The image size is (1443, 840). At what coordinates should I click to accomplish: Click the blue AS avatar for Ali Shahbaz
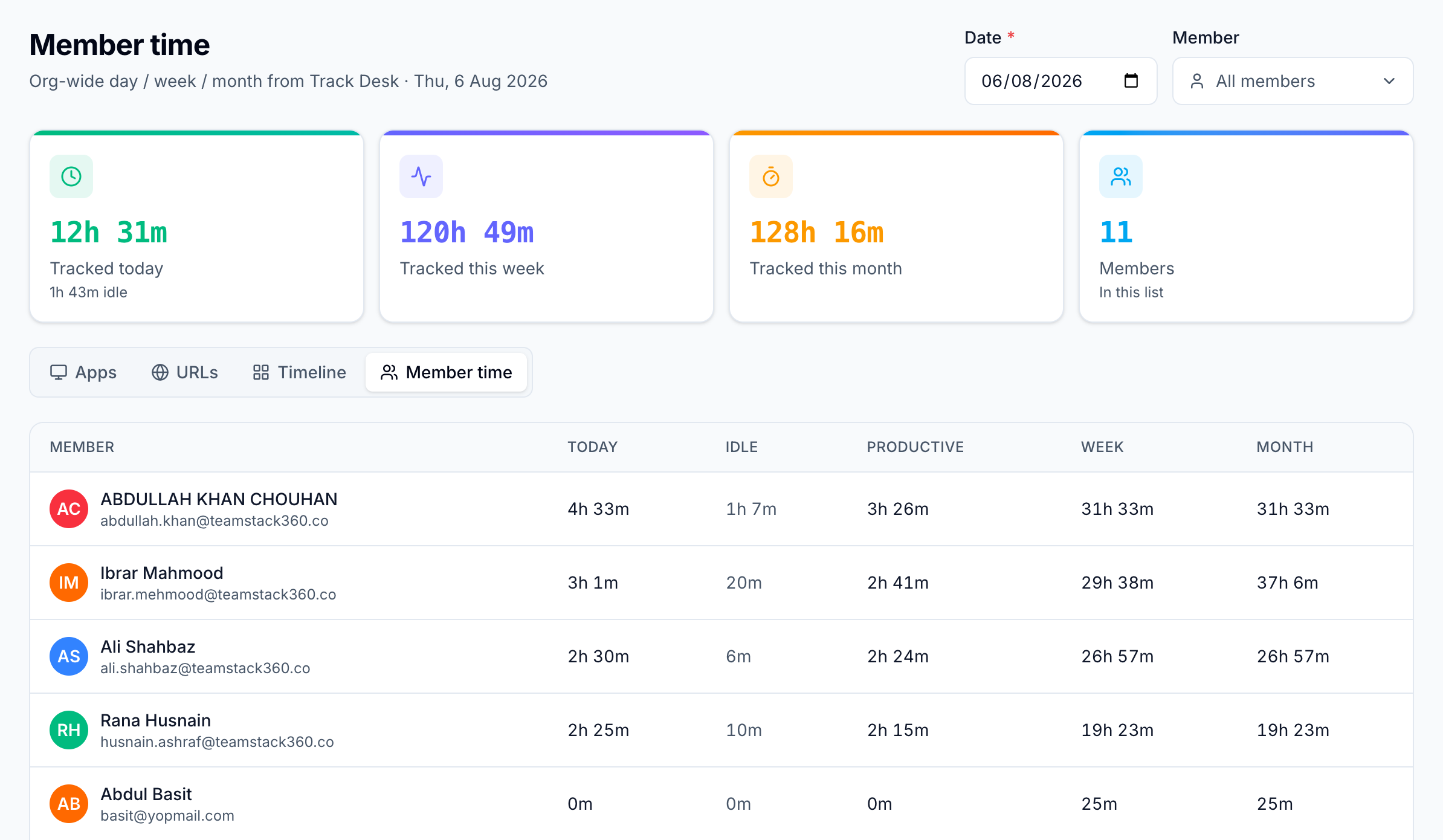69,656
